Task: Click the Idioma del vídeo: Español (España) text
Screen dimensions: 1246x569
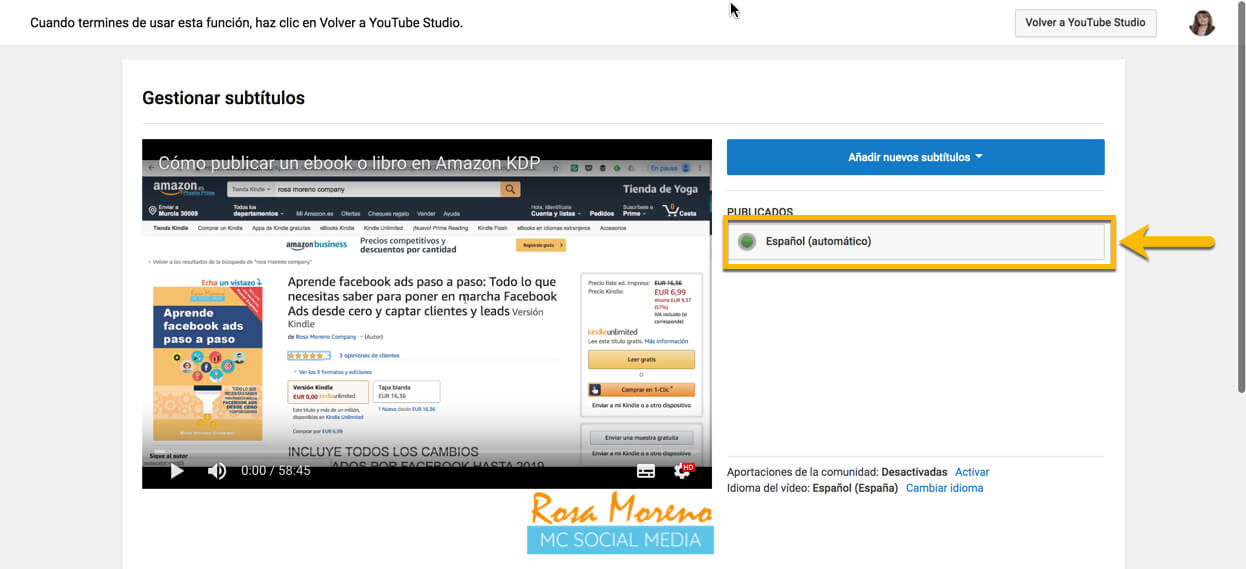Action: tap(812, 488)
